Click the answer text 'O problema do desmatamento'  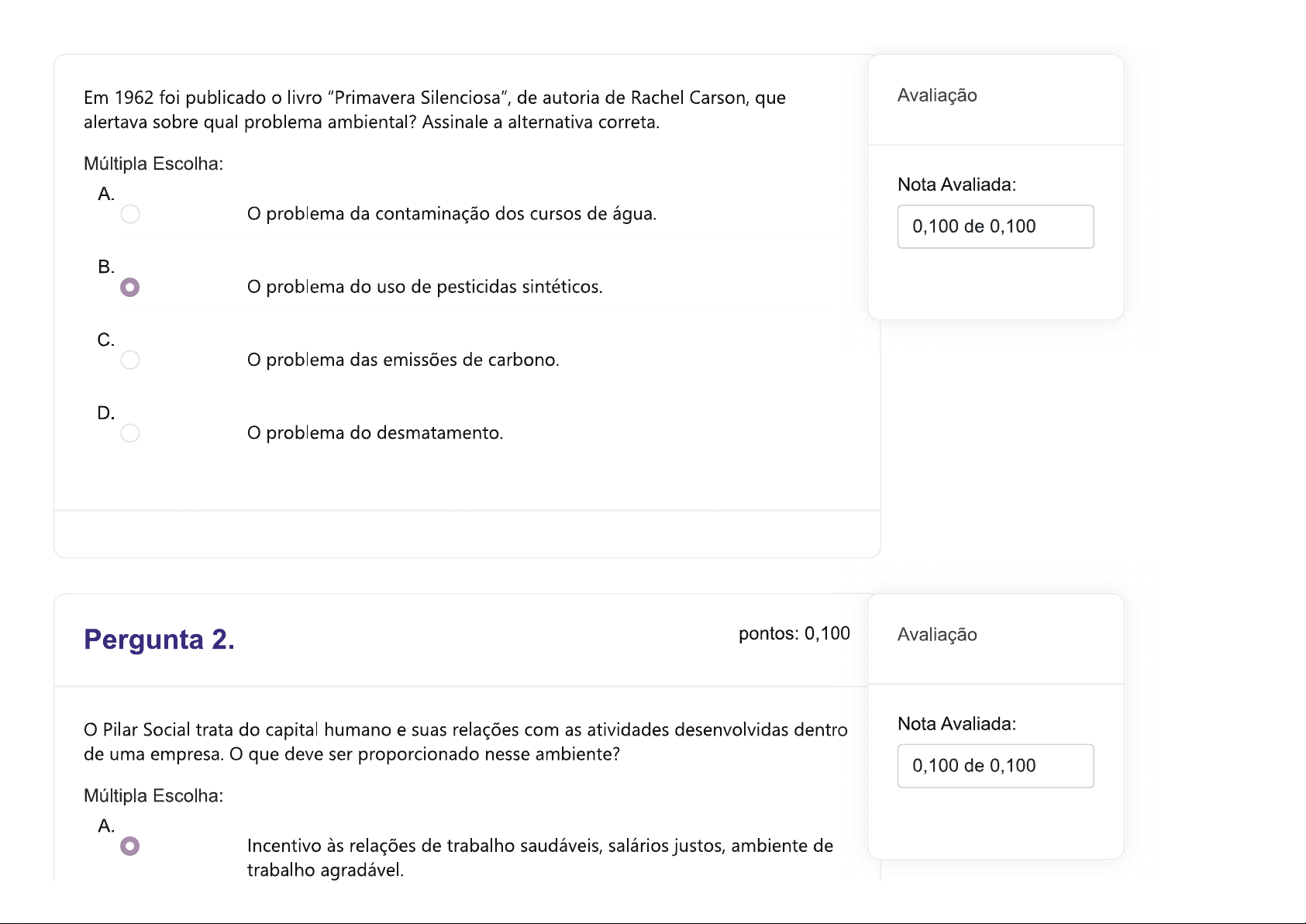(374, 433)
